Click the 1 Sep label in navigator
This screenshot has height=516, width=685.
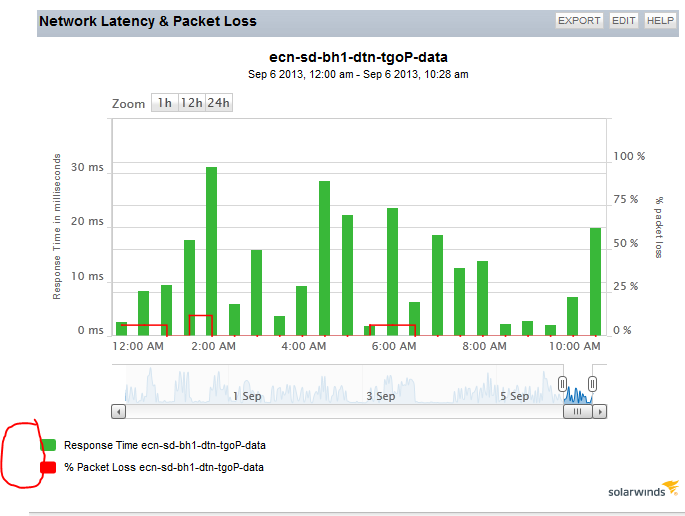(x=247, y=396)
